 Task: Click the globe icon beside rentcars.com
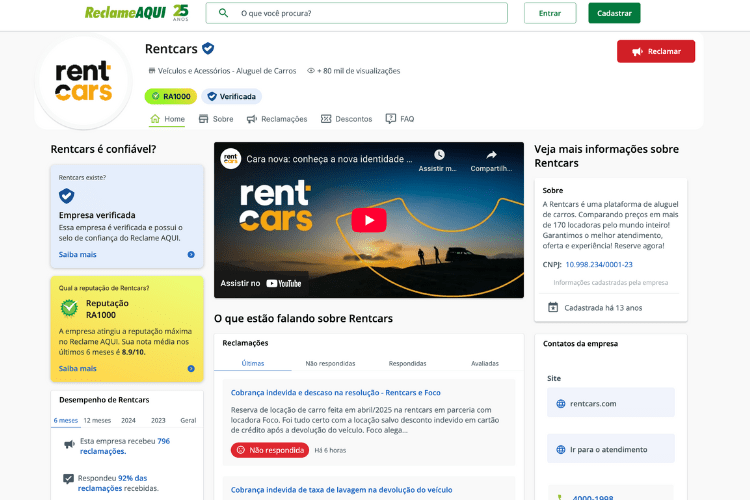click(561, 403)
